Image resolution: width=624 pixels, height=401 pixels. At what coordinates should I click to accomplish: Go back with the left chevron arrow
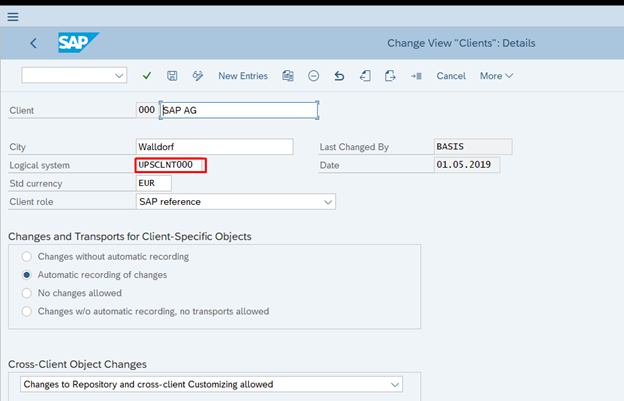(x=33, y=43)
